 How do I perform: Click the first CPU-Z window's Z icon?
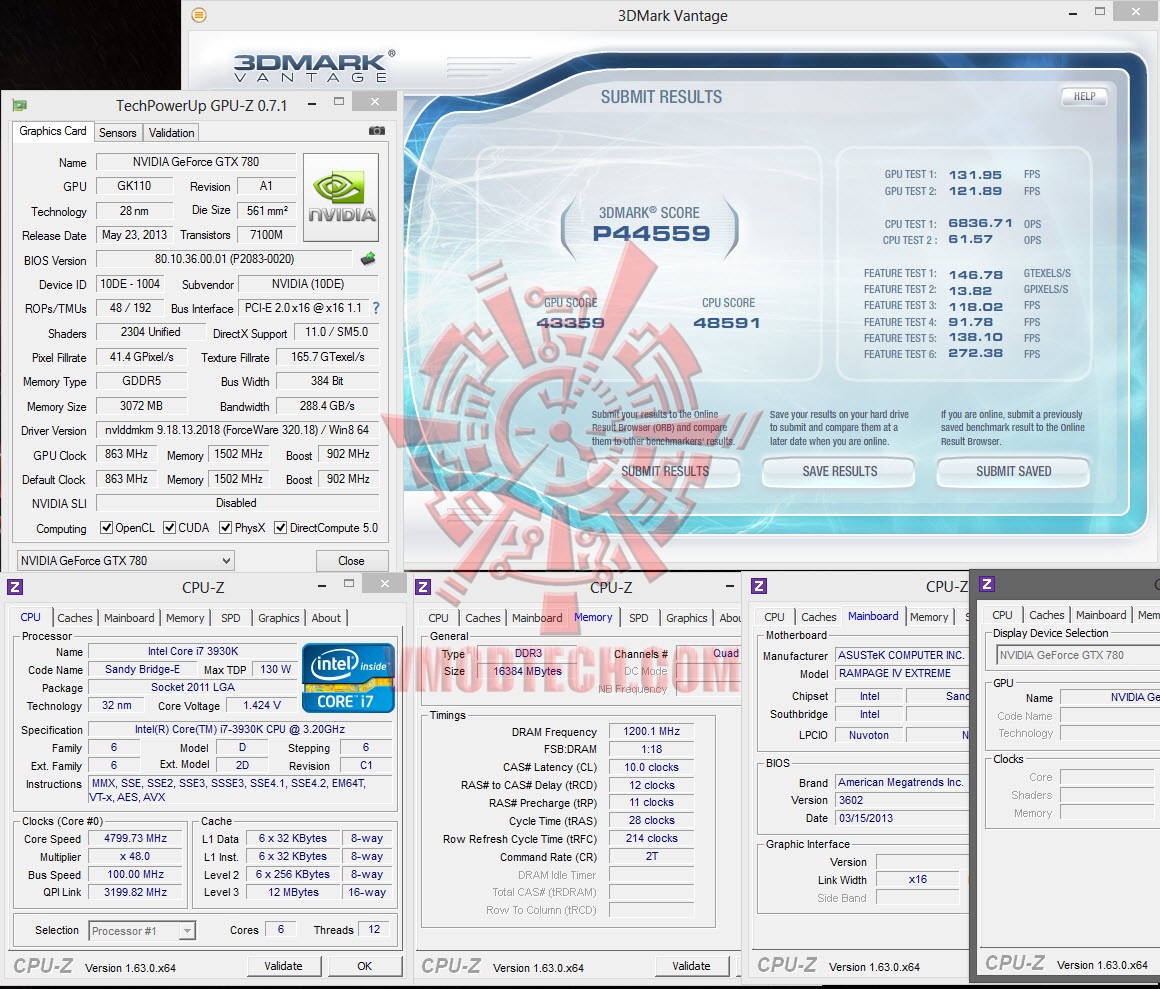click(x=15, y=587)
